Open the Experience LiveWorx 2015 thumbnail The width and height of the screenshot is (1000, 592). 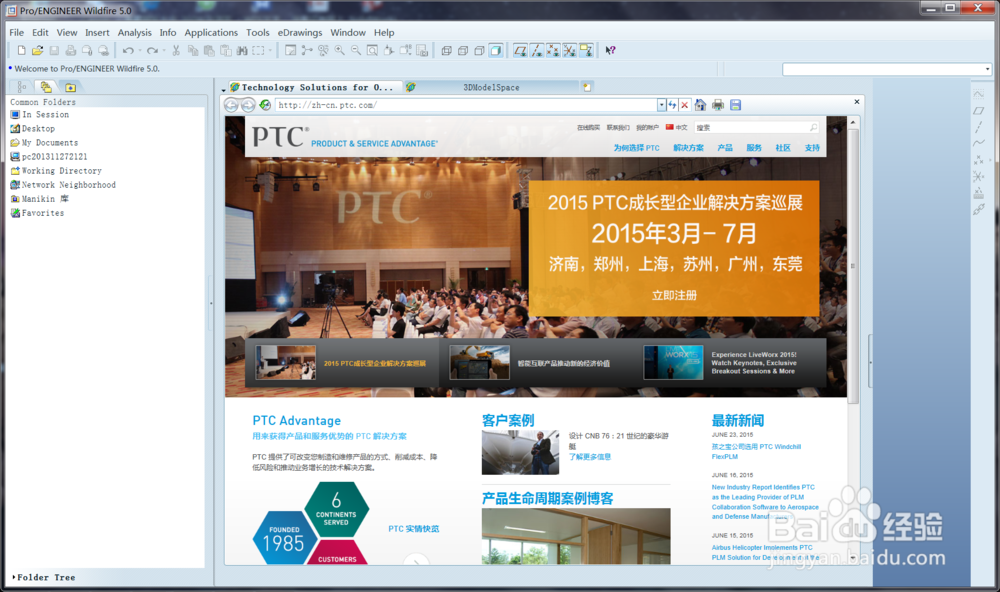pos(673,363)
